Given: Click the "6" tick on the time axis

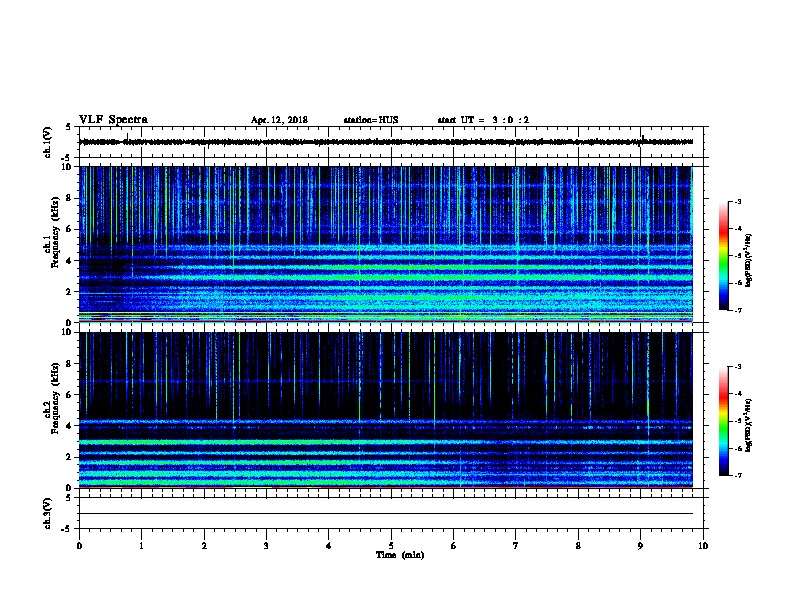Looking at the screenshot, I should point(454,546).
